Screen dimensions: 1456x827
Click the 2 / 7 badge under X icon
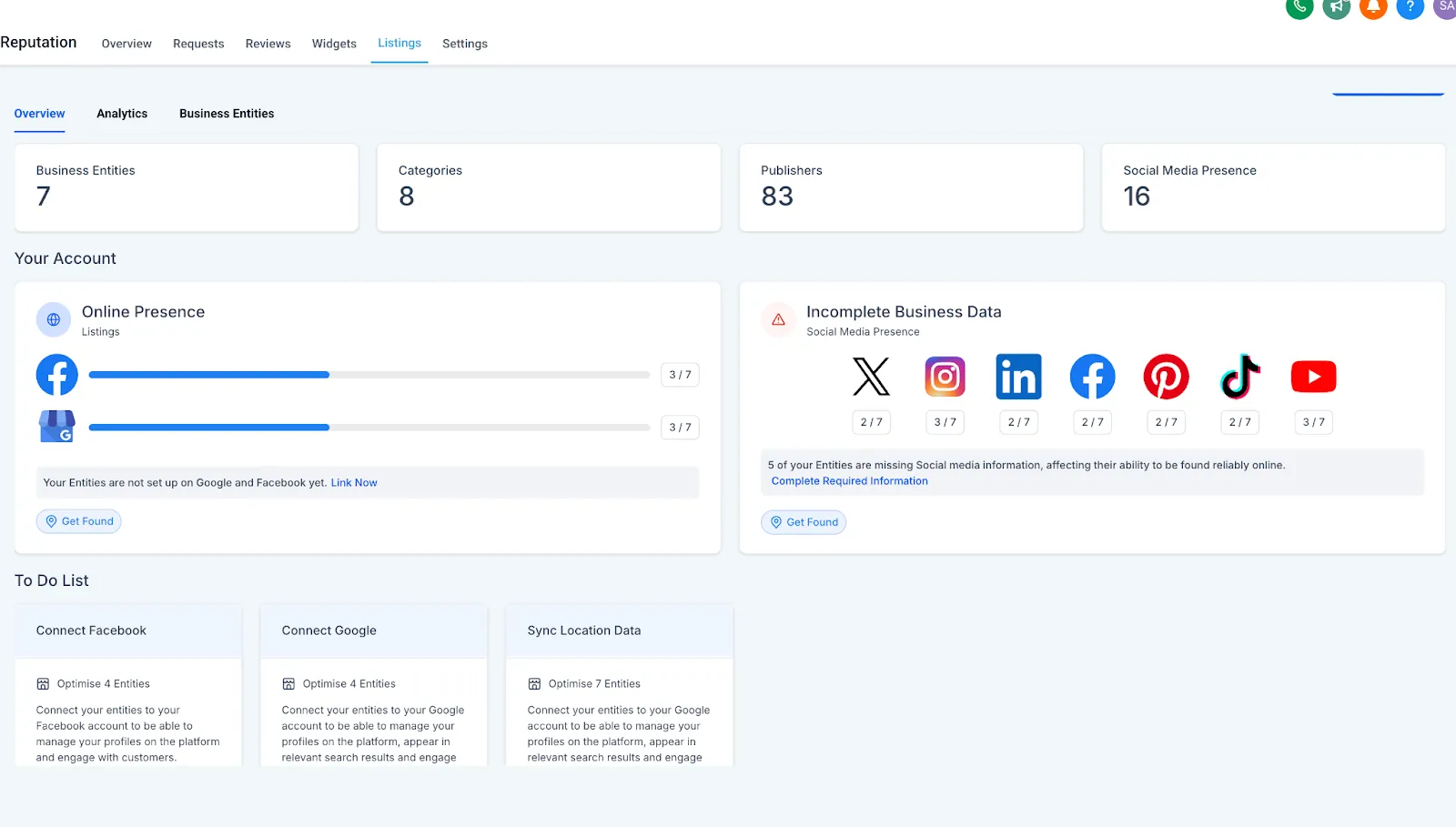point(871,422)
